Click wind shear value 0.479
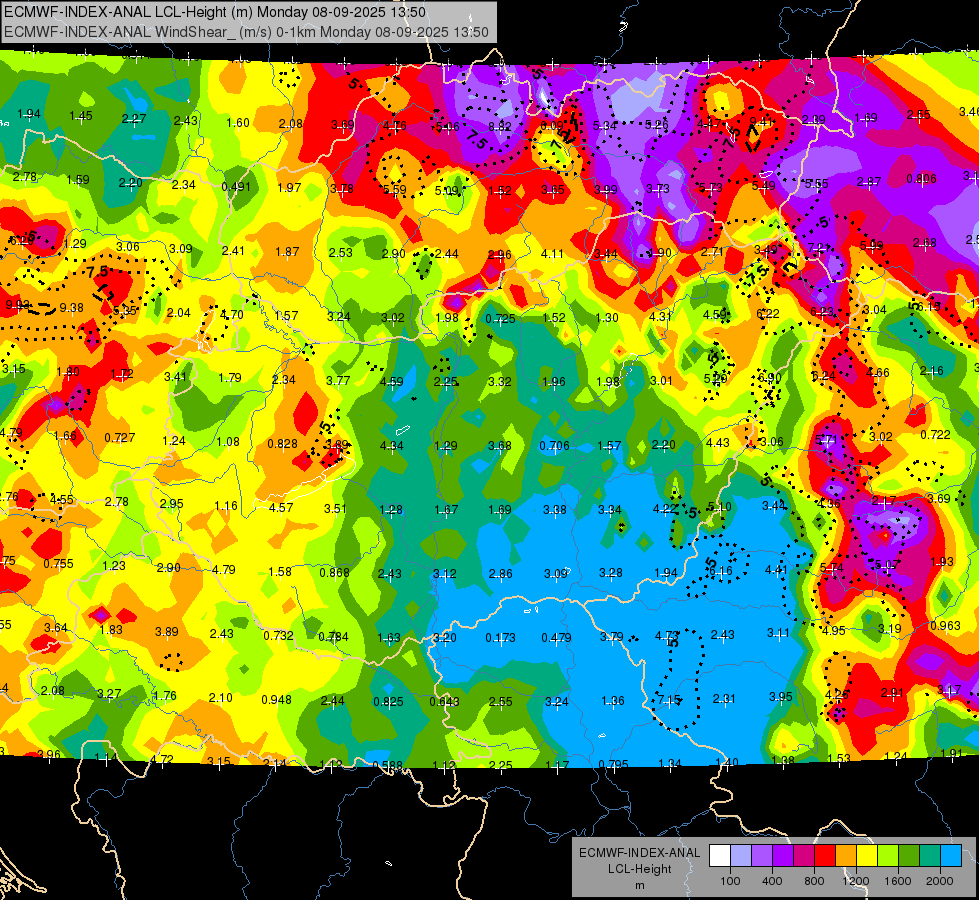Viewport: 979px width, 900px height. pyautogui.click(x=556, y=638)
